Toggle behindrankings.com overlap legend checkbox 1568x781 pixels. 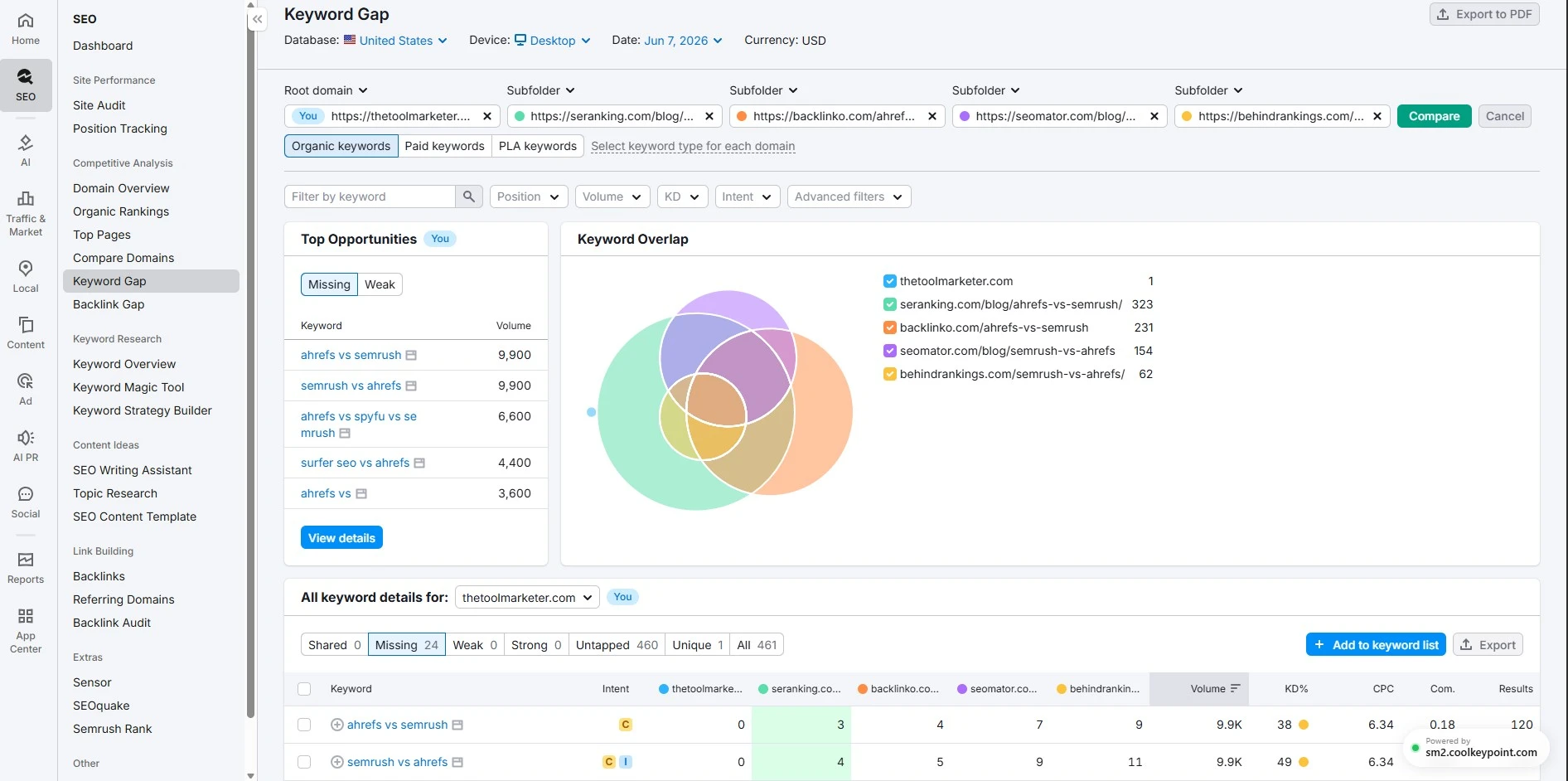[890, 374]
